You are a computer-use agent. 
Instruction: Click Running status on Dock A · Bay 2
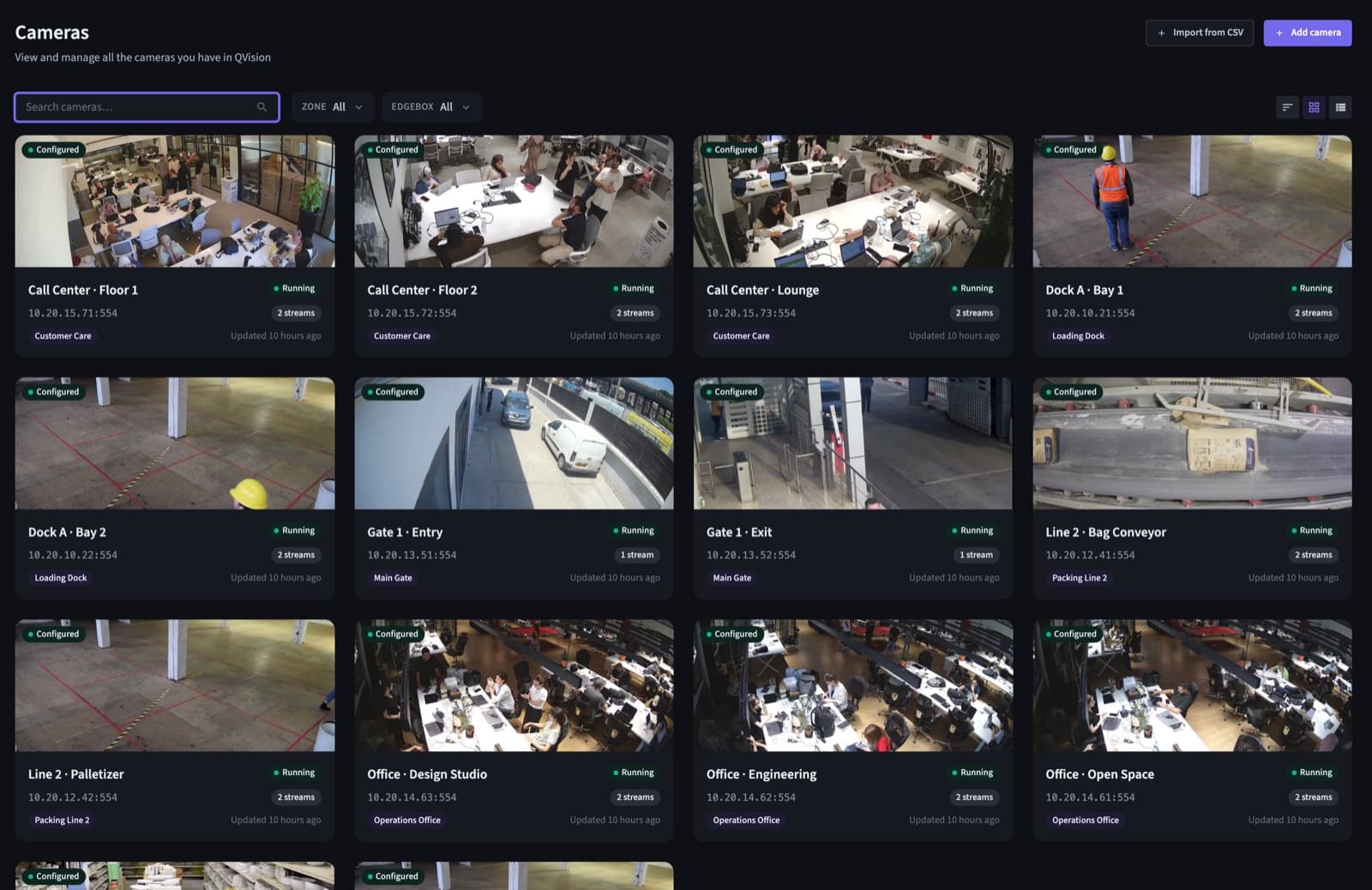[x=294, y=531]
